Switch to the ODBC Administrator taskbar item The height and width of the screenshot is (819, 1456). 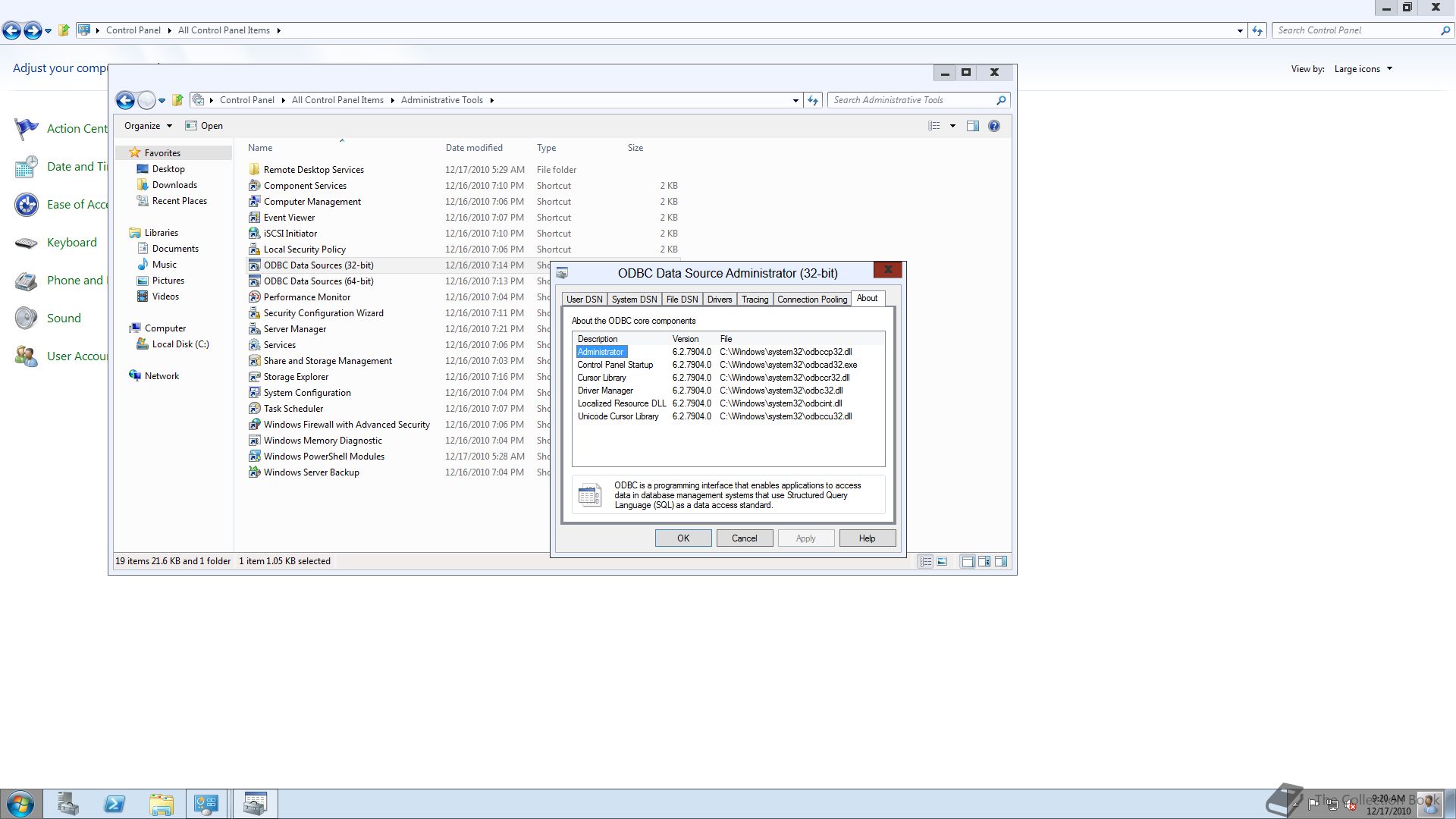255,804
